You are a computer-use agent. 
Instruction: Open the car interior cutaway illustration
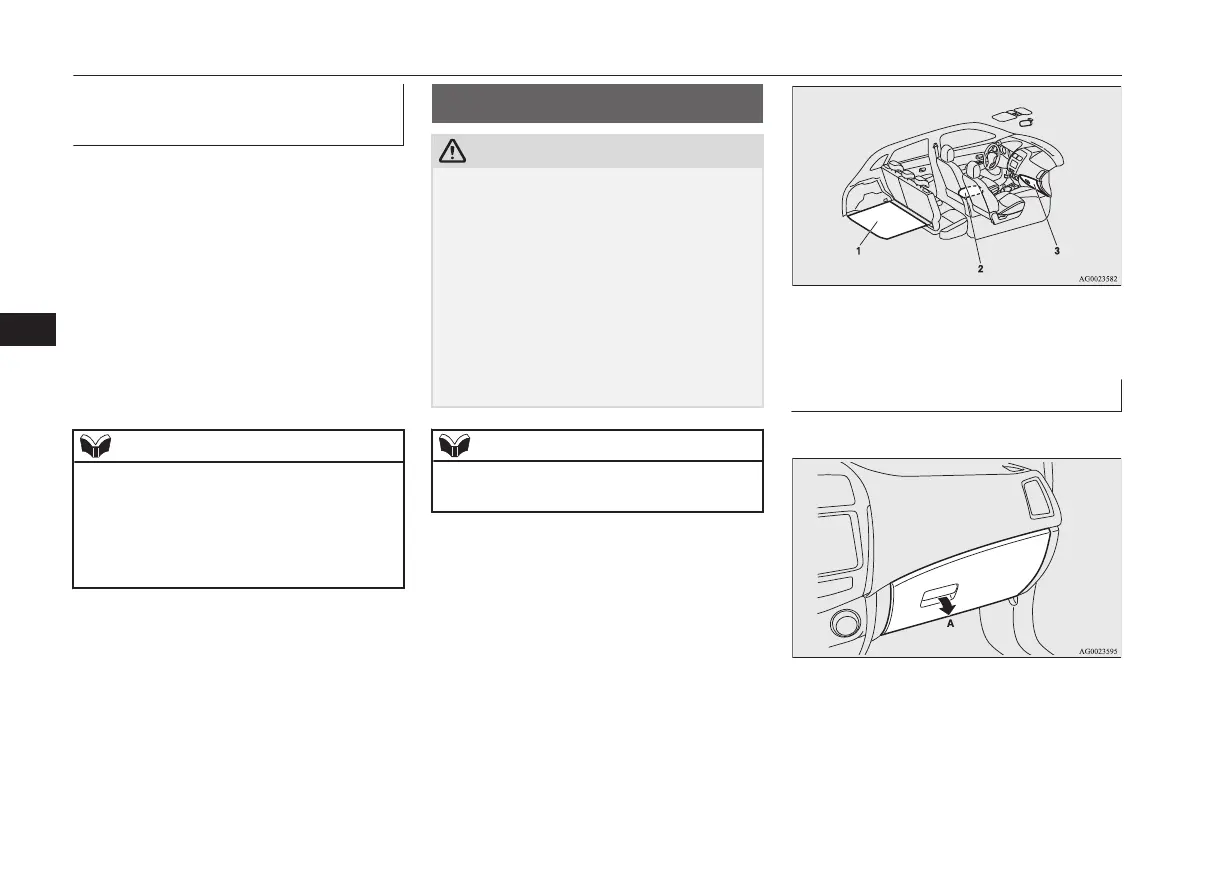pyautogui.click(x=956, y=186)
